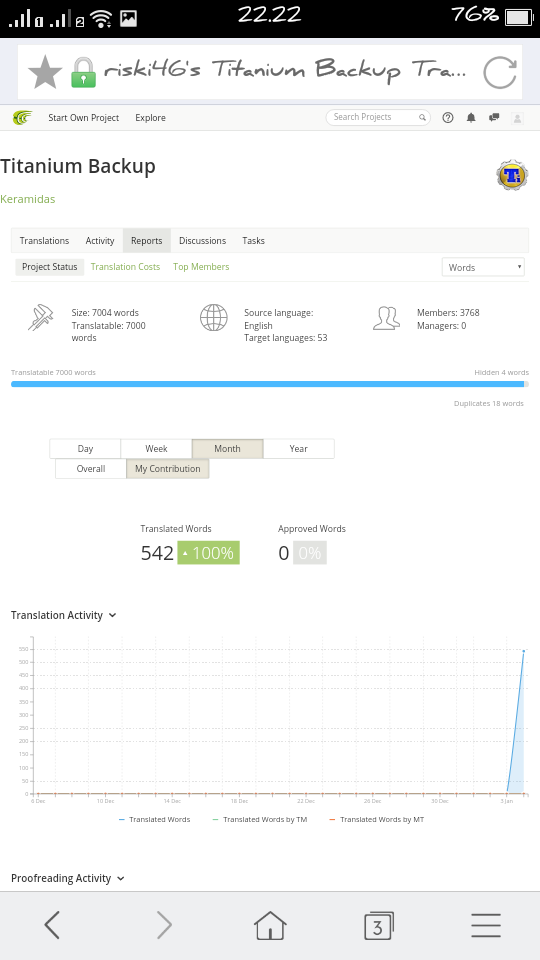The height and width of the screenshot is (960, 540).
Task: Click the battery status icon
Action: (x=519, y=17)
